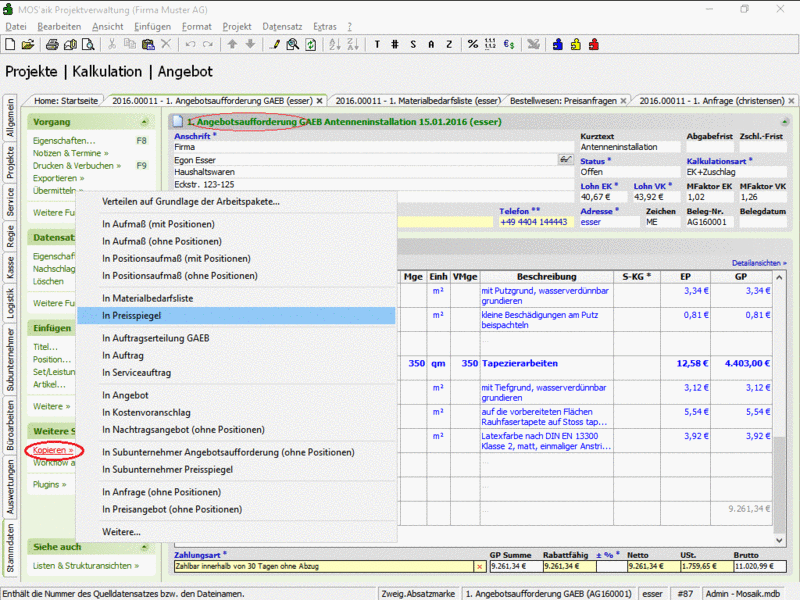Click the Paste clipboard toolbar icon
This screenshot has width=800, height=600.
148,44
